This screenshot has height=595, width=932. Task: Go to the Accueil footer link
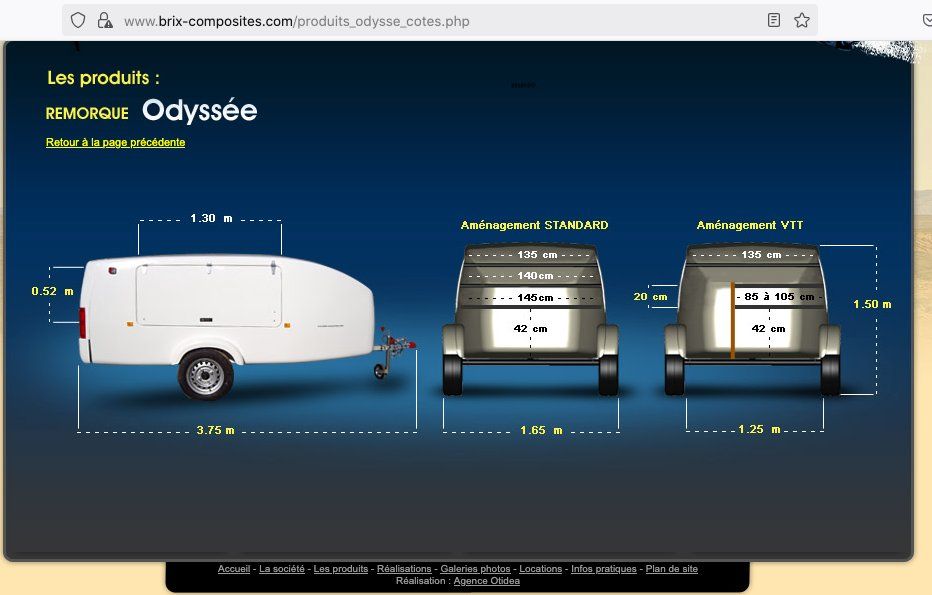pos(234,569)
